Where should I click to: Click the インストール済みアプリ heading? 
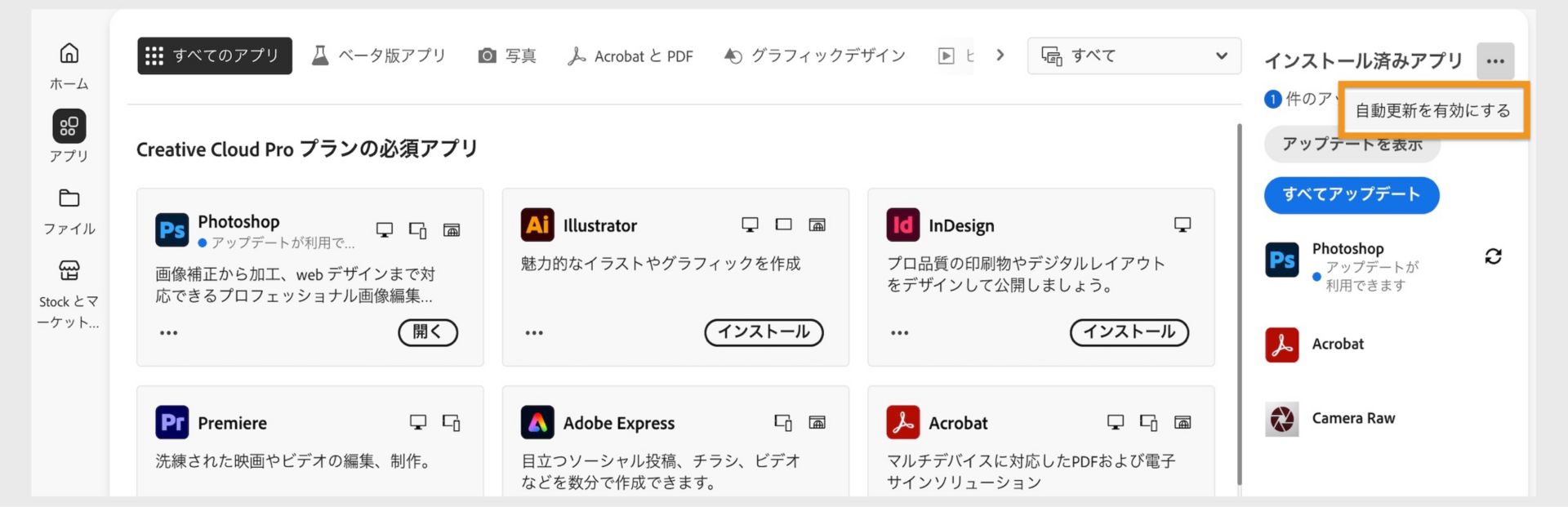click(1364, 61)
